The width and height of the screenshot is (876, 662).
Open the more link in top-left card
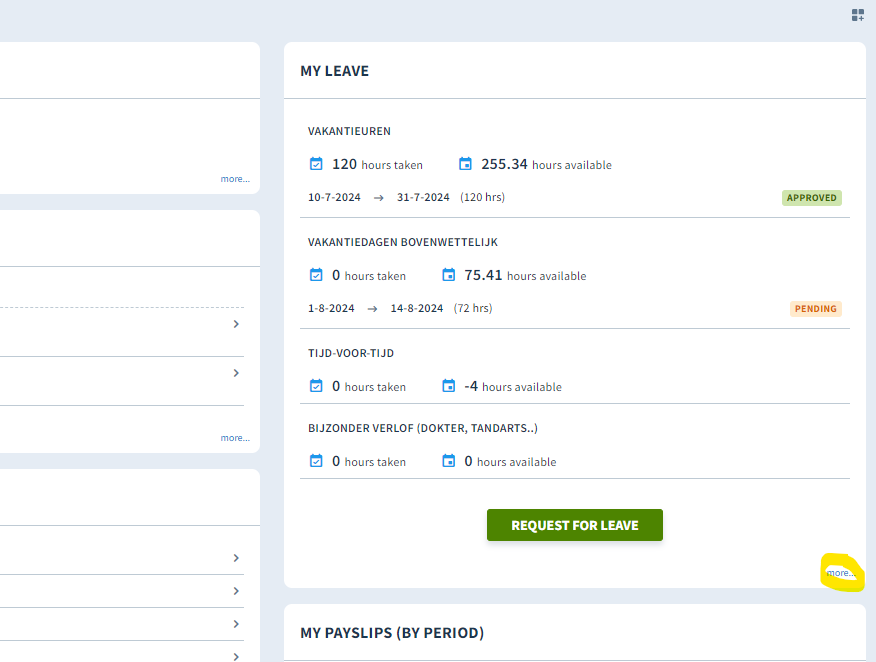tap(235, 179)
